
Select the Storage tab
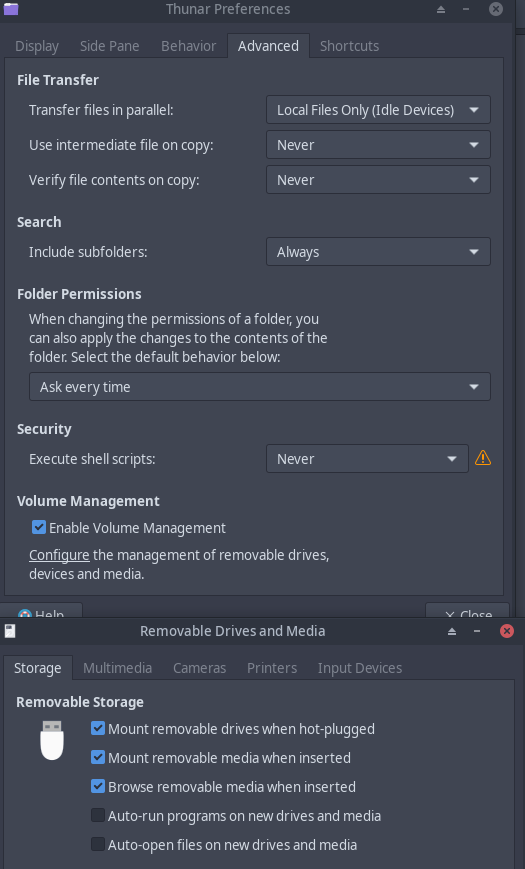pyautogui.click(x=38, y=668)
